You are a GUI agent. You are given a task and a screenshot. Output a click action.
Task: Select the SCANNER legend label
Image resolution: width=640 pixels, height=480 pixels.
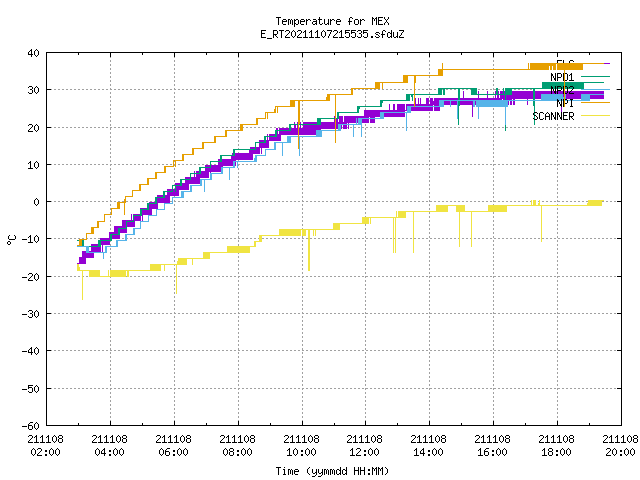click(x=553, y=116)
